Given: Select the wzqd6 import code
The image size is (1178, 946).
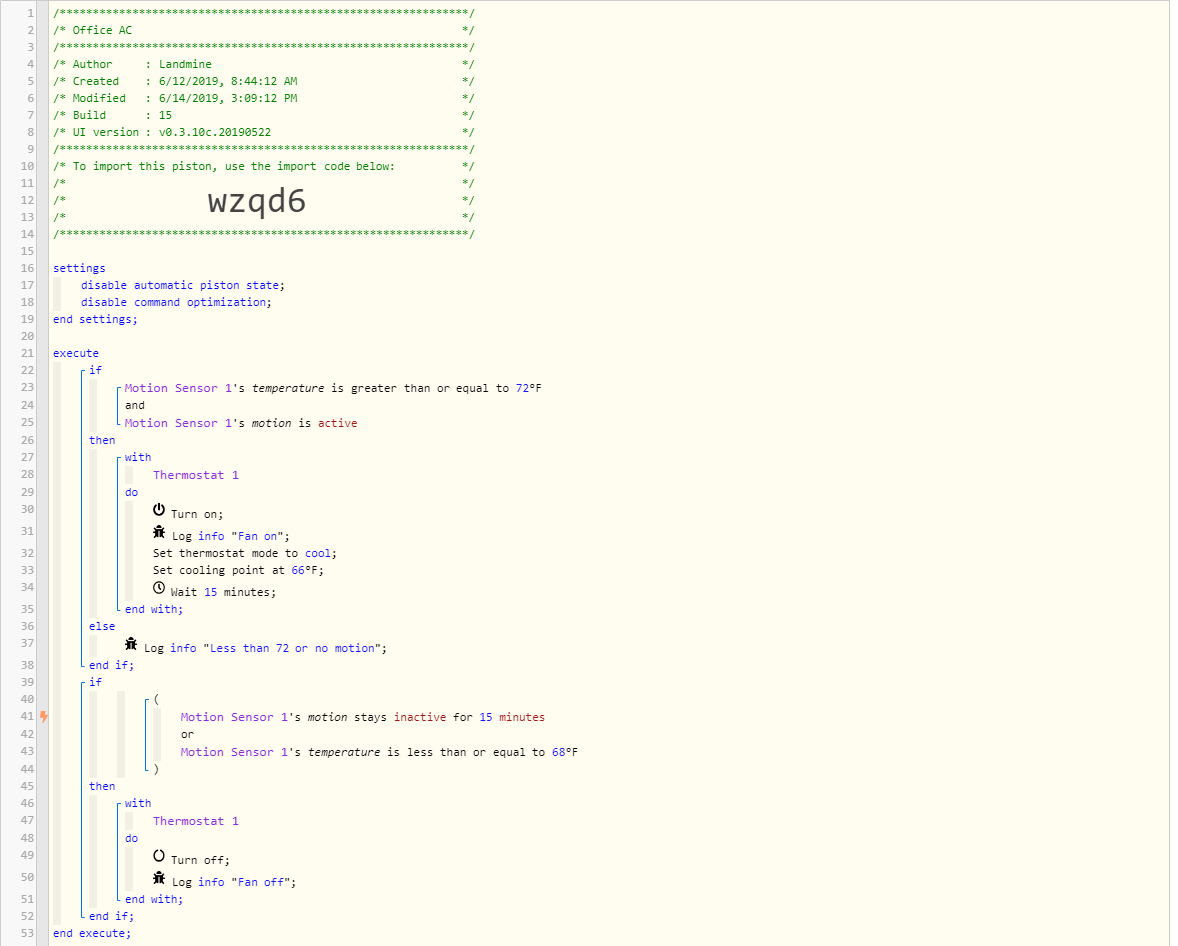Looking at the screenshot, I should pos(257,201).
